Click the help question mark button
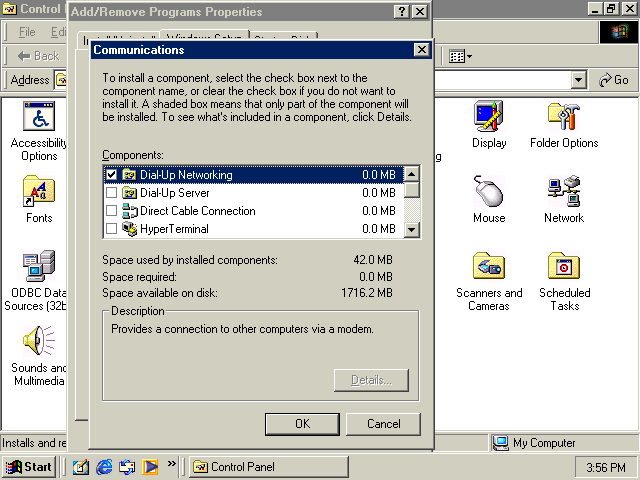The image size is (640, 480). pyautogui.click(x=402, y=11)
